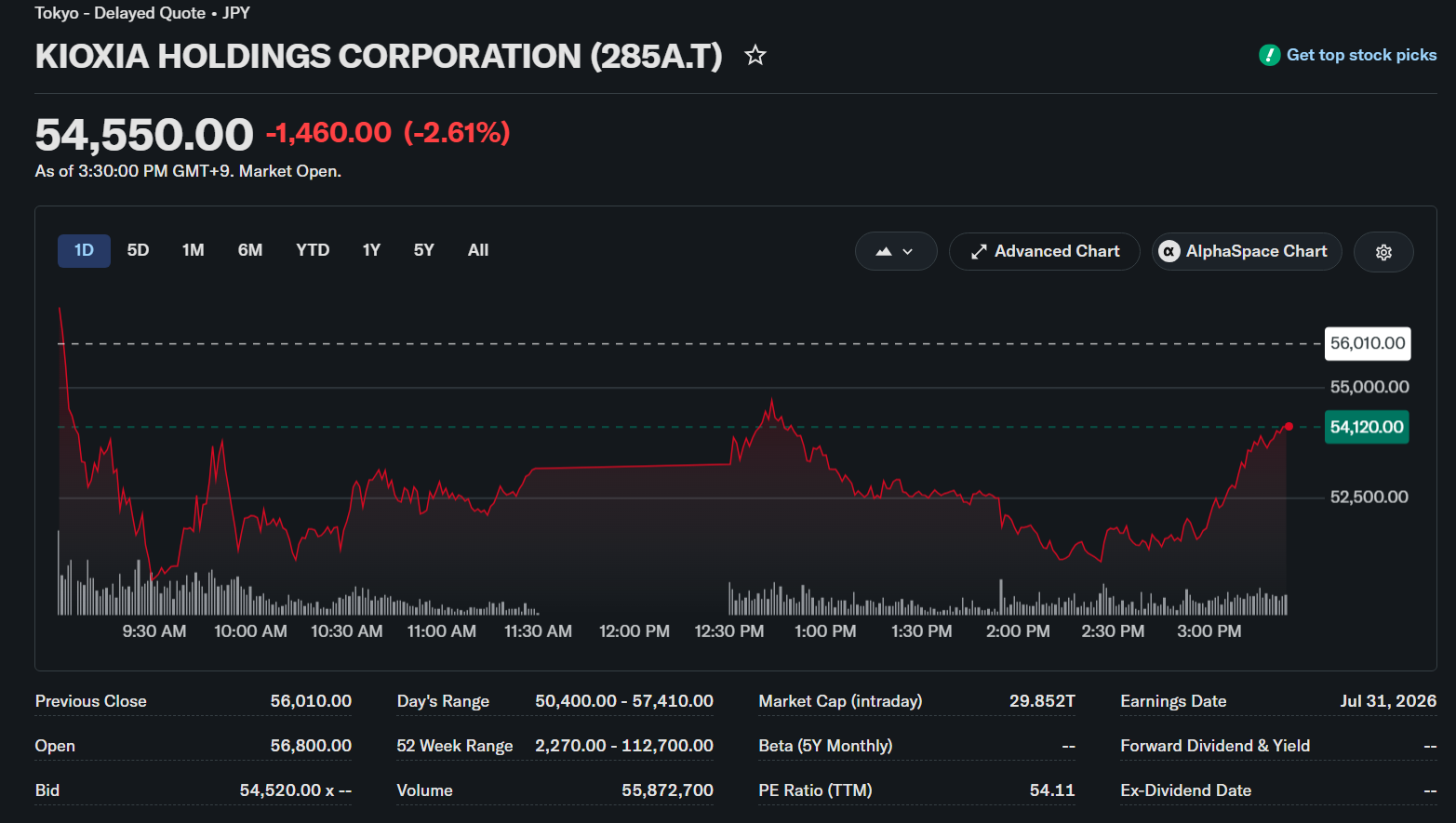Open the Advanced Chart

1044,252
